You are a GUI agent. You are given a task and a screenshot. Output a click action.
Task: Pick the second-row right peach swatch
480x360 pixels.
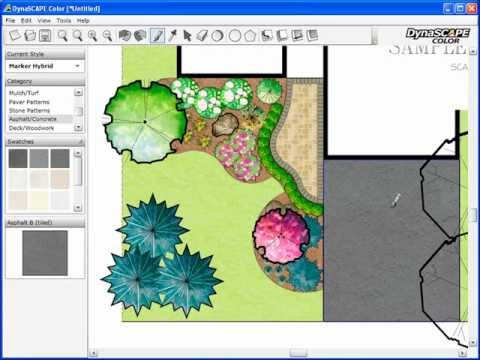click(x=60, y=179)
